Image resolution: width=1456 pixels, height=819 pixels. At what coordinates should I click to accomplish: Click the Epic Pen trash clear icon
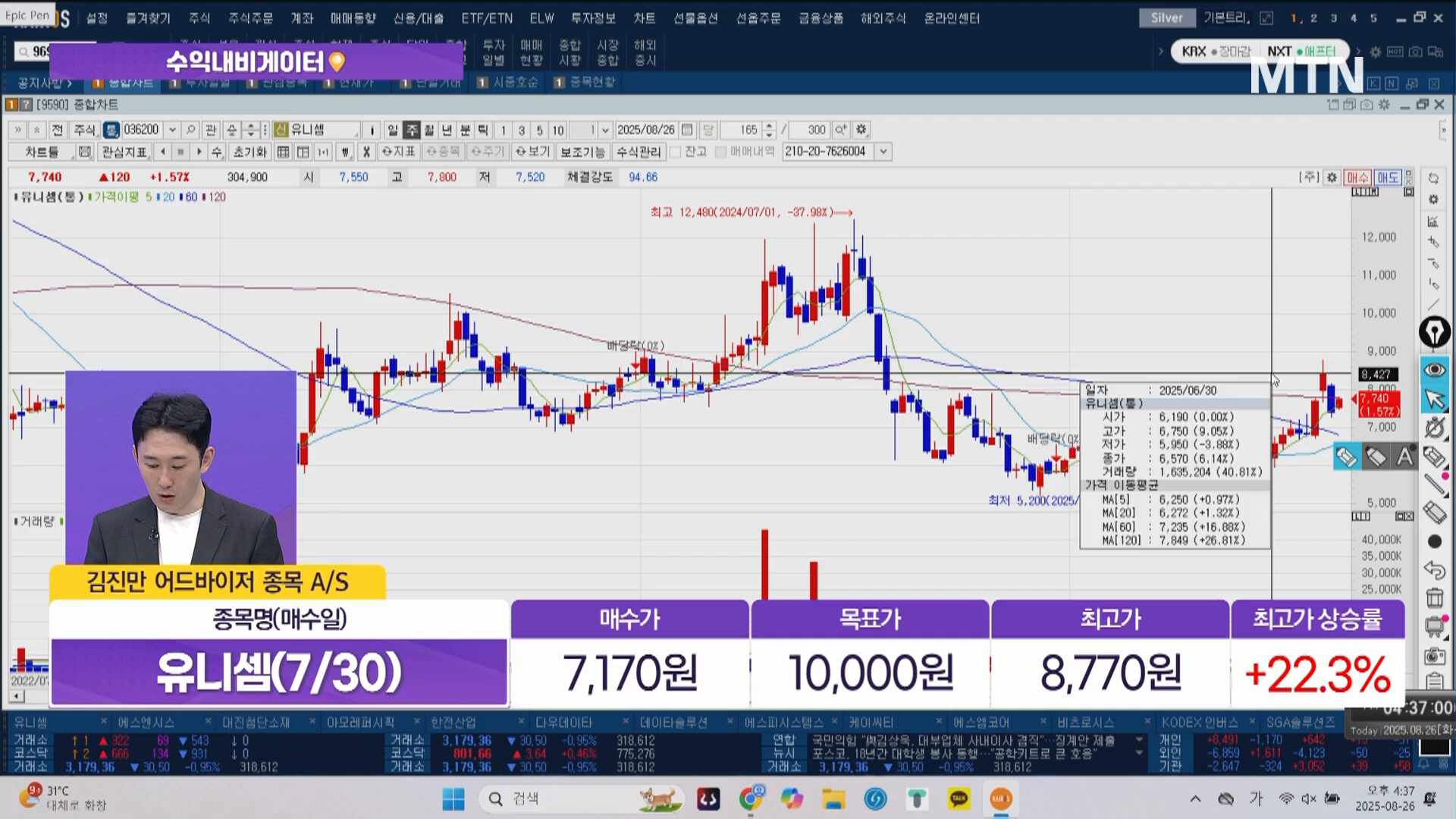(x=1434, y=598)
